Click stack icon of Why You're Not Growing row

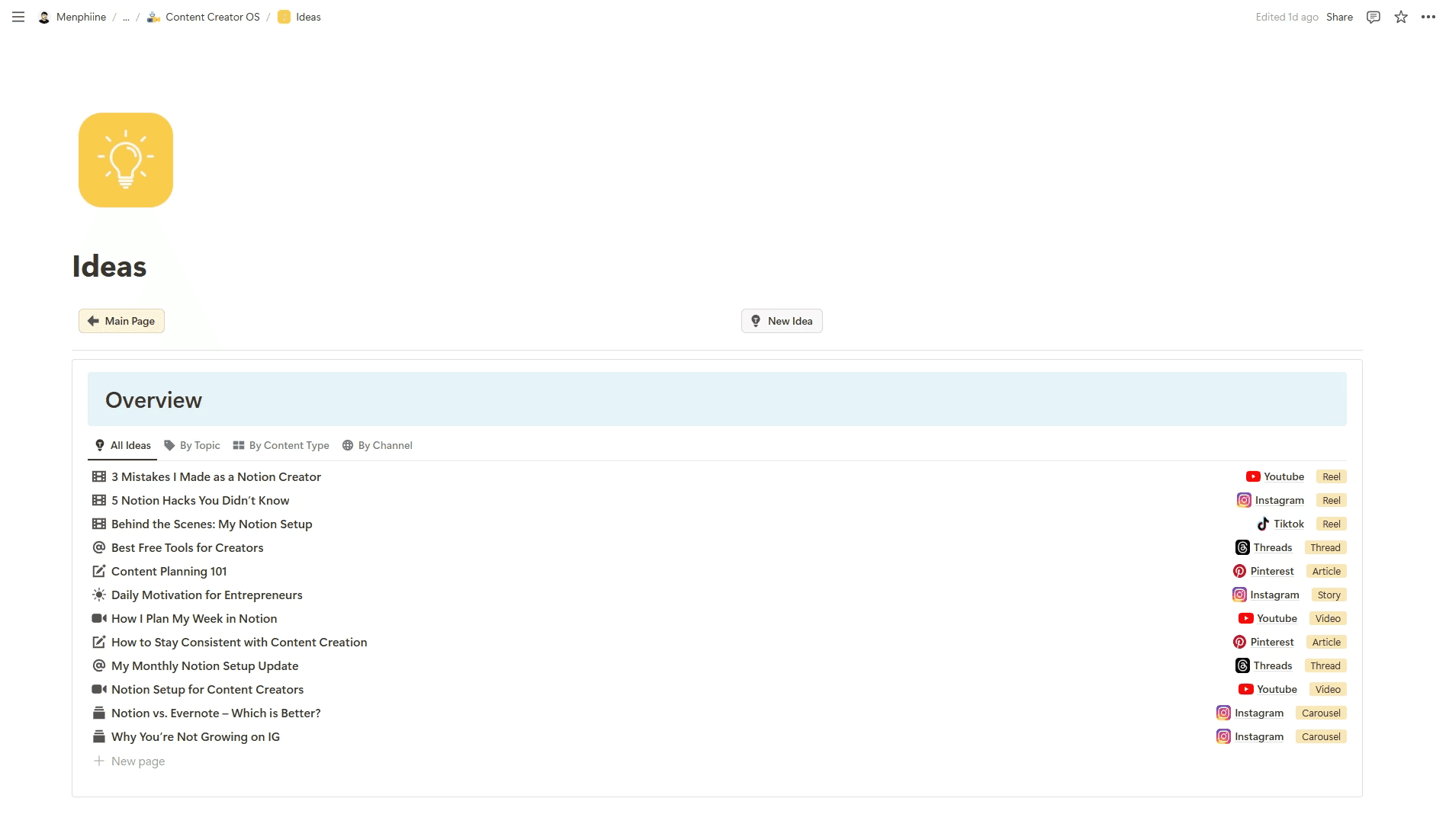(x=99, y=736)
